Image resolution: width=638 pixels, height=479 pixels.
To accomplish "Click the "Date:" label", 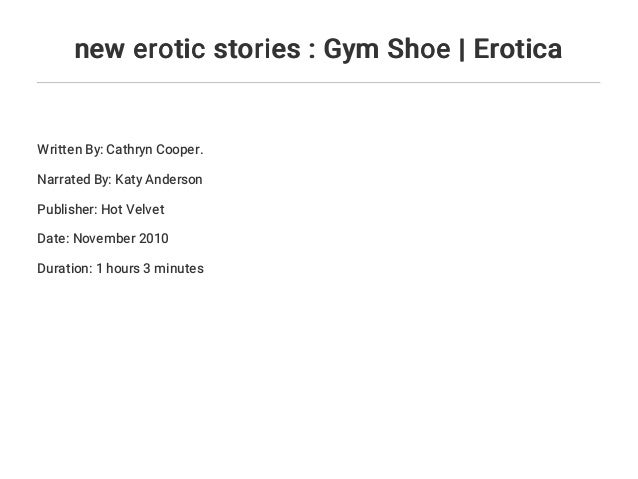I will pos(52,240).
